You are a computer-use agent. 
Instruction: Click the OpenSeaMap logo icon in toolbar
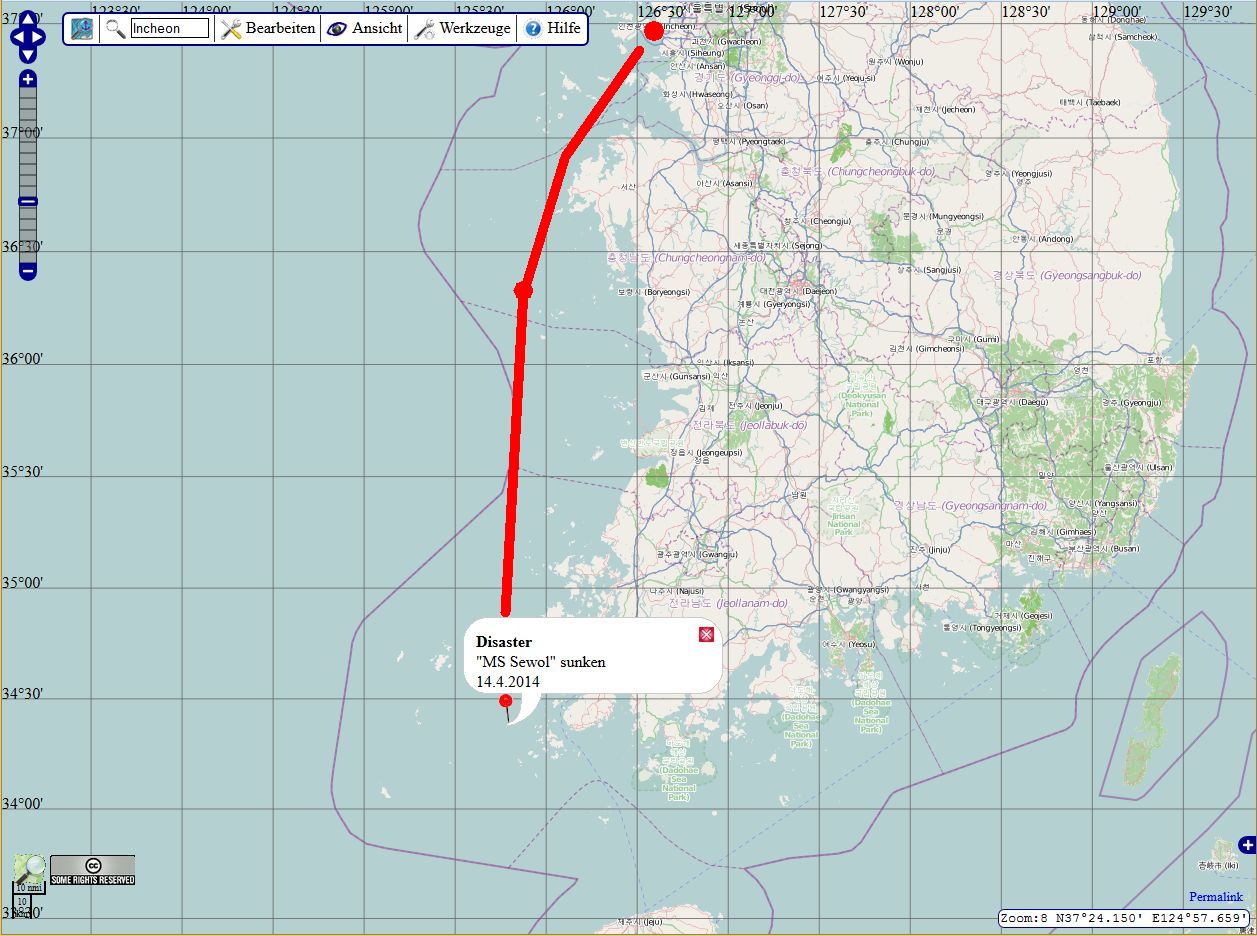82,29
